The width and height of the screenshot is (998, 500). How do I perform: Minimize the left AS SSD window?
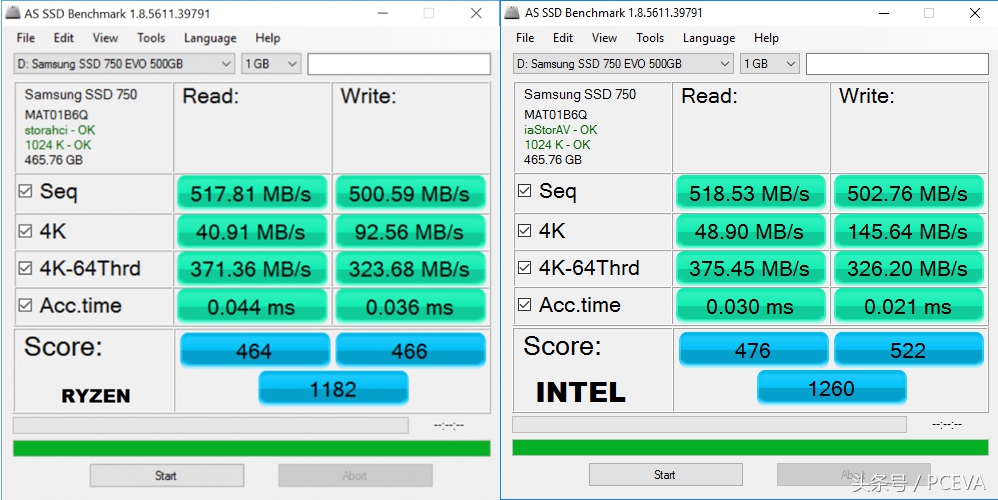(x=383, y=13)
